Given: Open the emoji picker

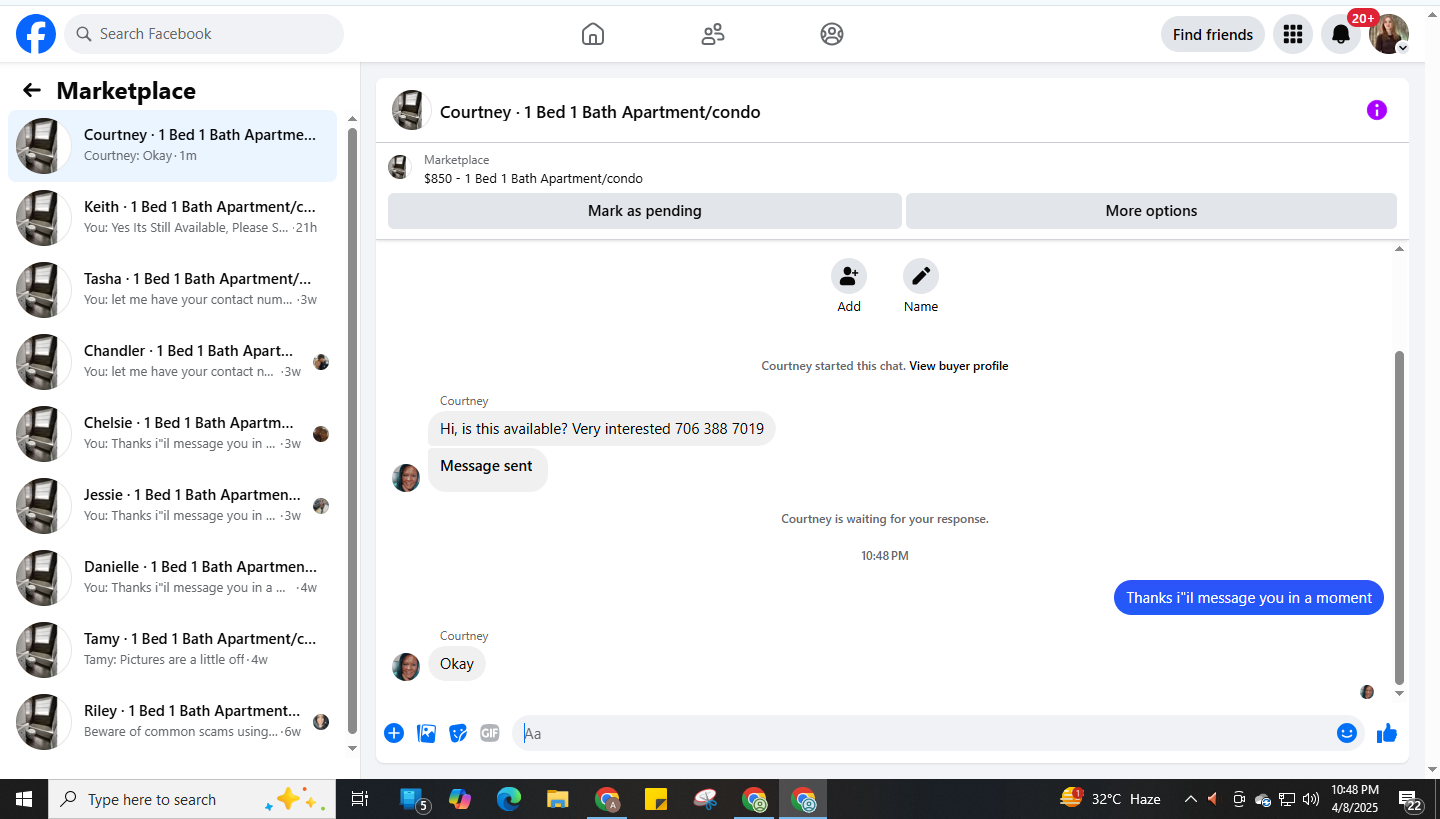Looking at the screenshot, I should tap(1347, 733).
